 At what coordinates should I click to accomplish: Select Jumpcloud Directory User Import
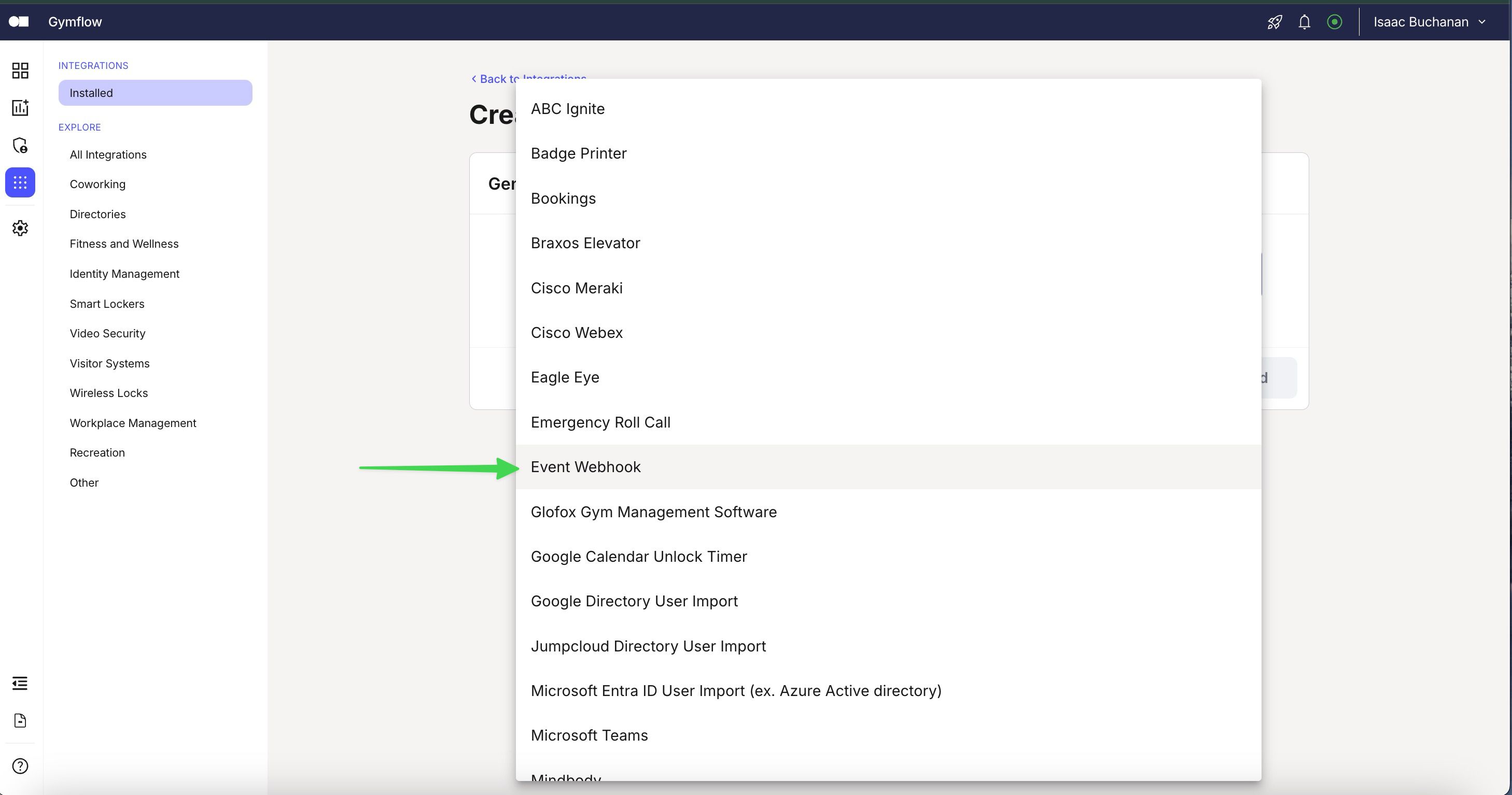click(888, 646)
